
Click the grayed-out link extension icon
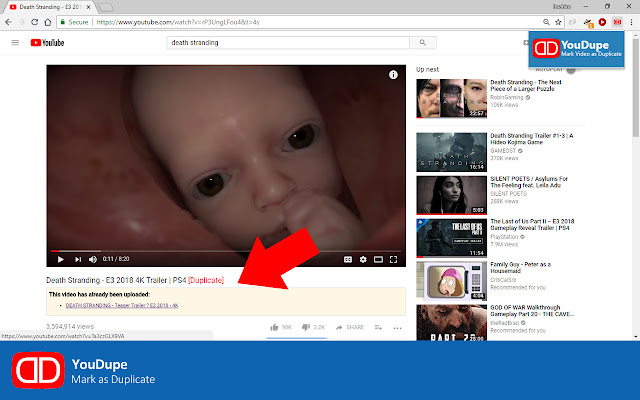point(573,22)
